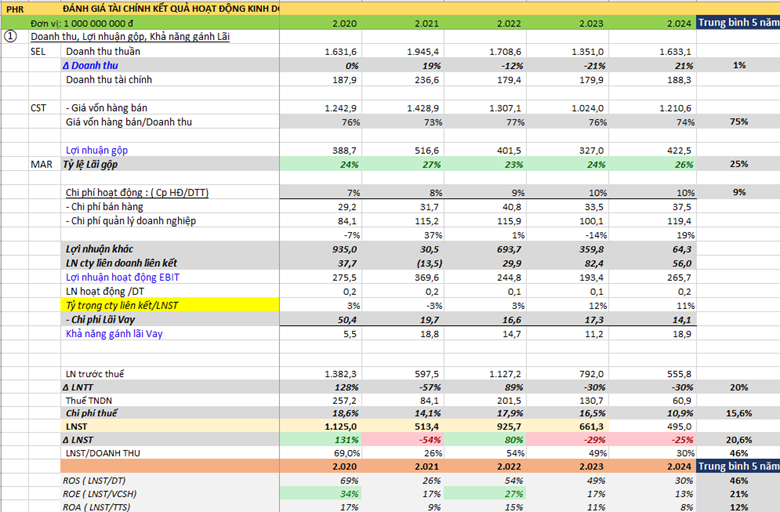Viewport: 780px width, 512px height.
Task: Select ΔLNTT average value 20%
Action: [x=739, y=387]
